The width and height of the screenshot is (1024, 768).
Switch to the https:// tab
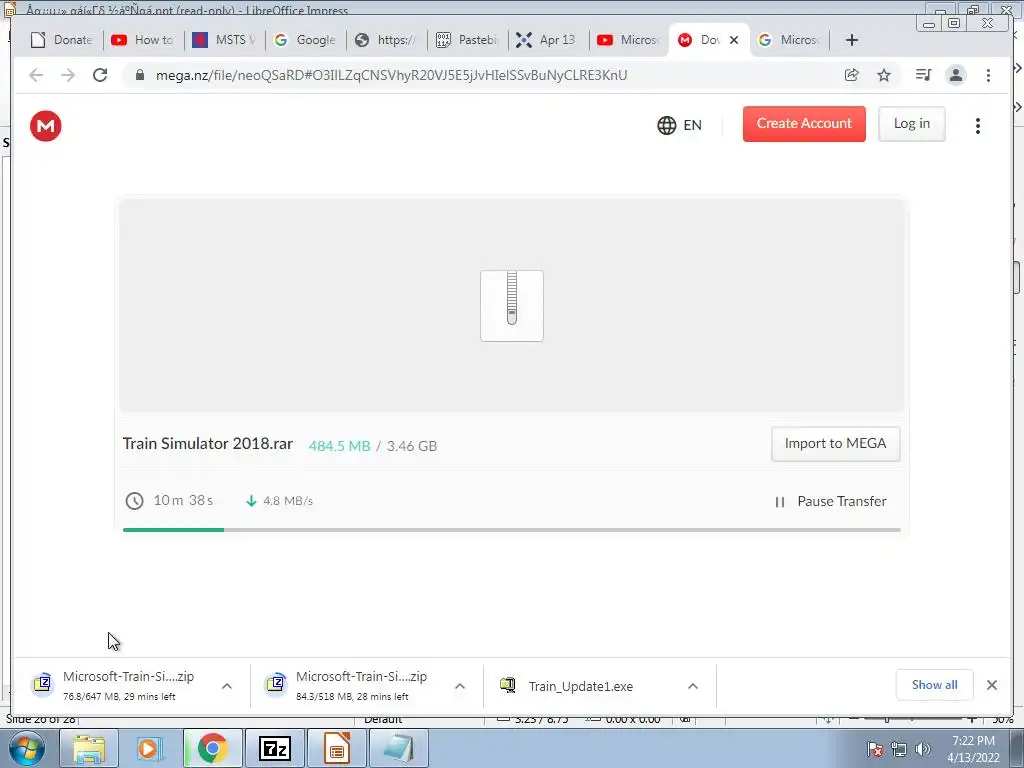pyautogui.click(x=387, y=40)
